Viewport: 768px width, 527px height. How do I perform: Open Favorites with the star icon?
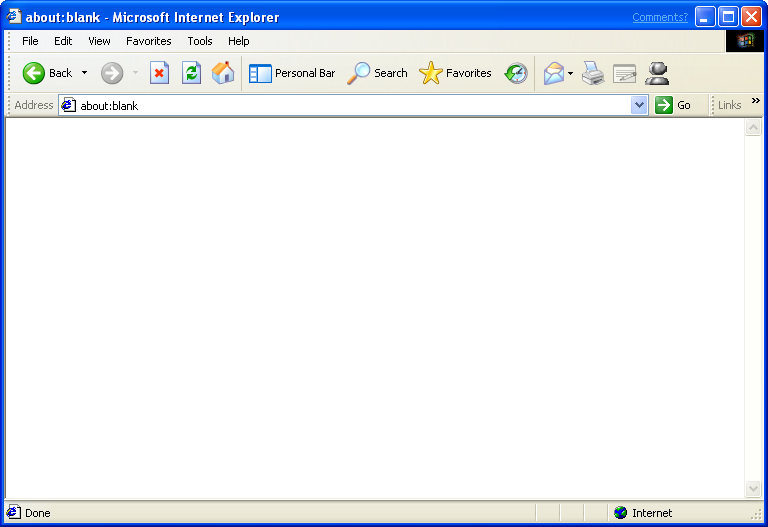click(x=455, y=73)
